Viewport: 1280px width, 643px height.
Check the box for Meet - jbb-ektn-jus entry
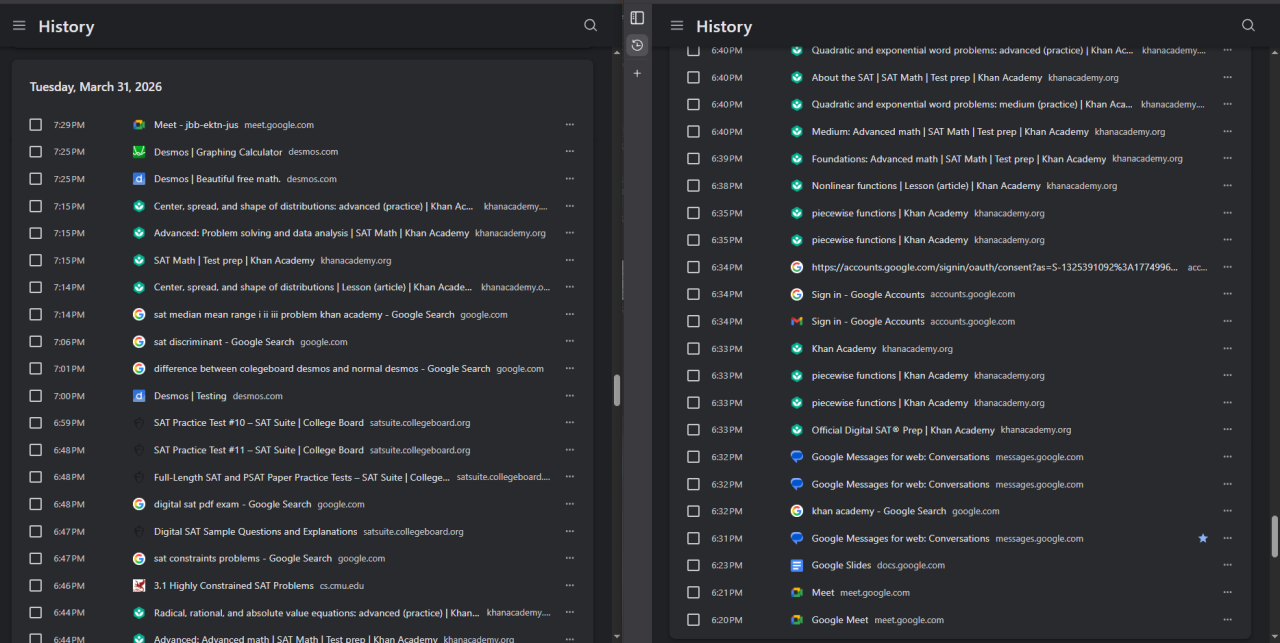pos(36,125)
